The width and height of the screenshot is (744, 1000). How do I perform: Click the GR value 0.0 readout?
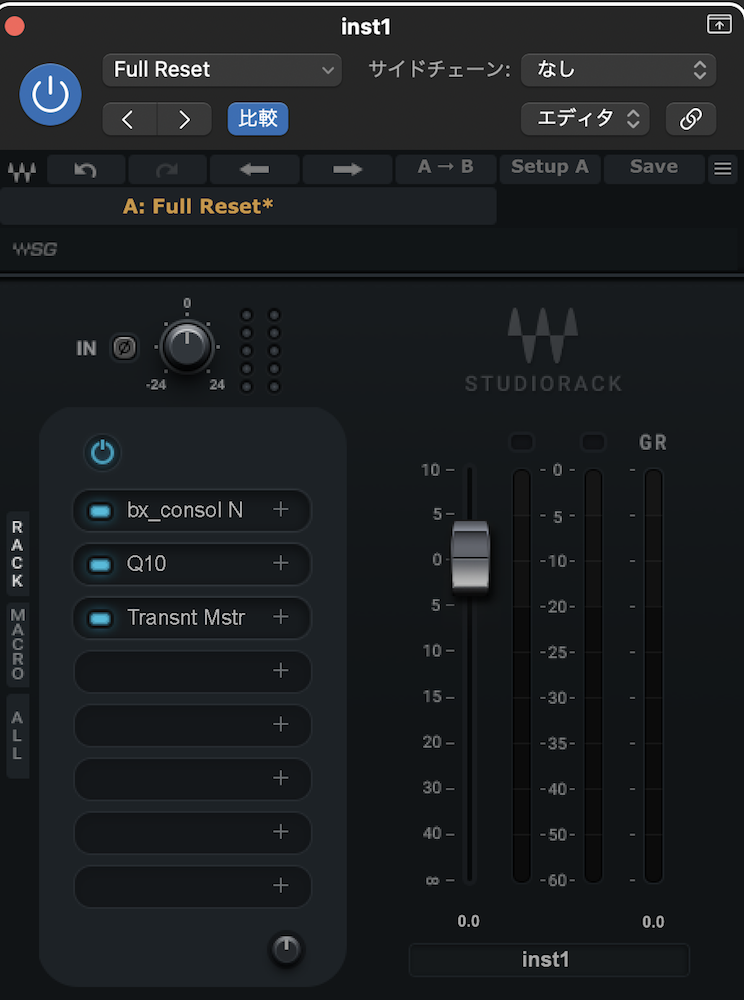point(653,921)
